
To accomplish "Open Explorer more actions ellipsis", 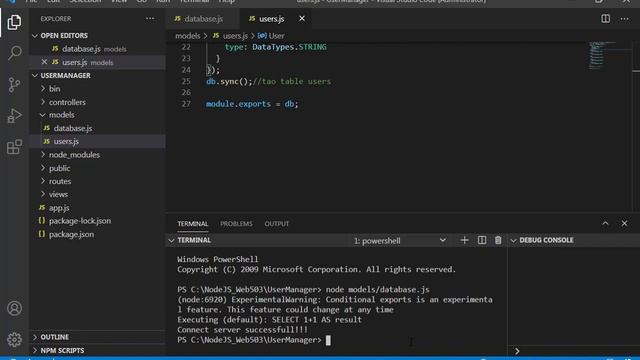I will click(x=150, y=19).
